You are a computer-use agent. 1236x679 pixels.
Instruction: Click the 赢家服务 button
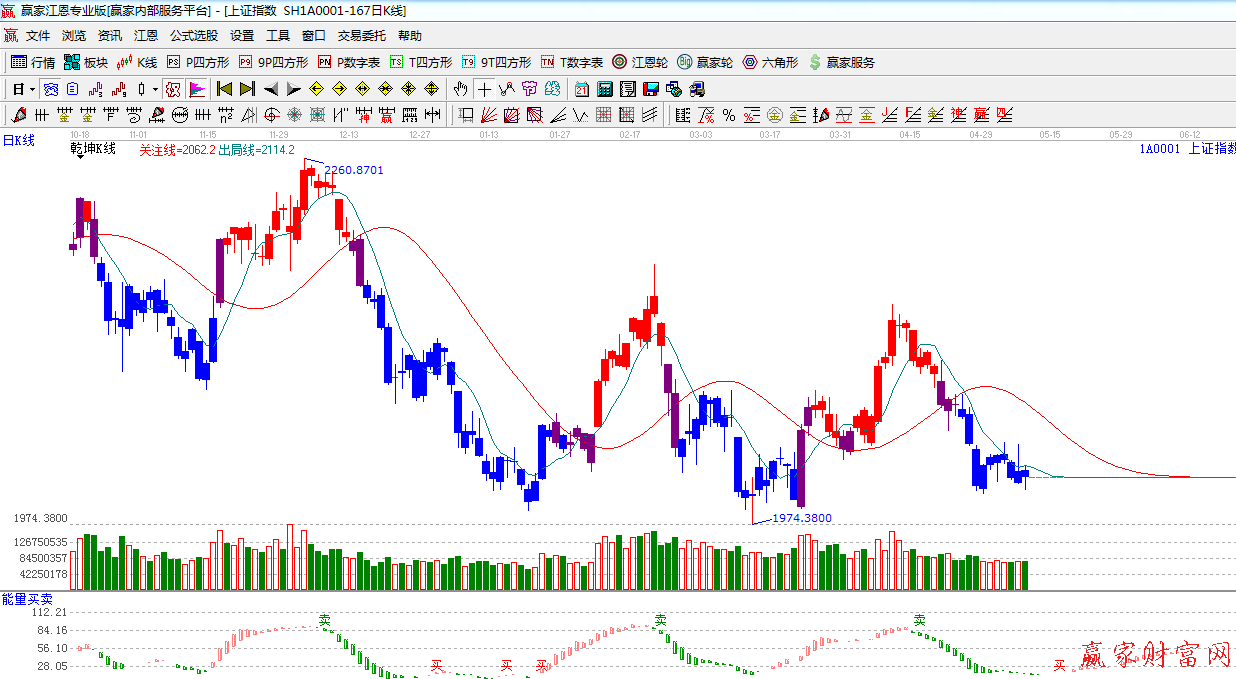tap(841, 62)
